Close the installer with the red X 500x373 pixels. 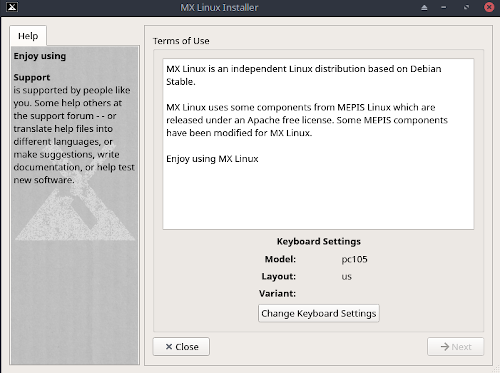click(x=489, y=7)
